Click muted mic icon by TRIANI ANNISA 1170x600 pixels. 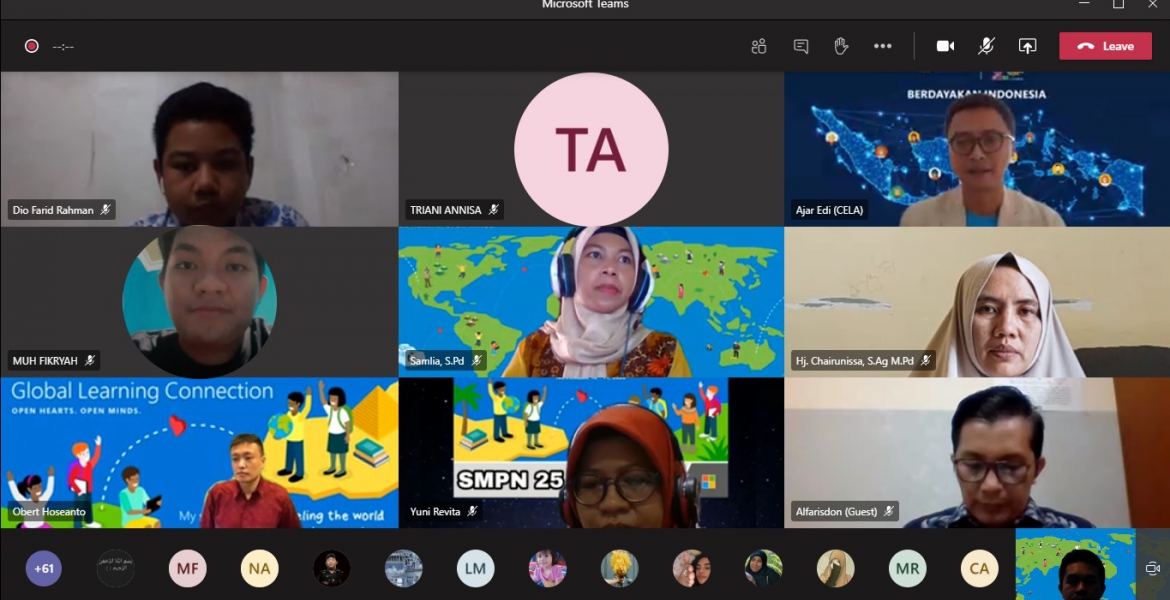point(493,210)
